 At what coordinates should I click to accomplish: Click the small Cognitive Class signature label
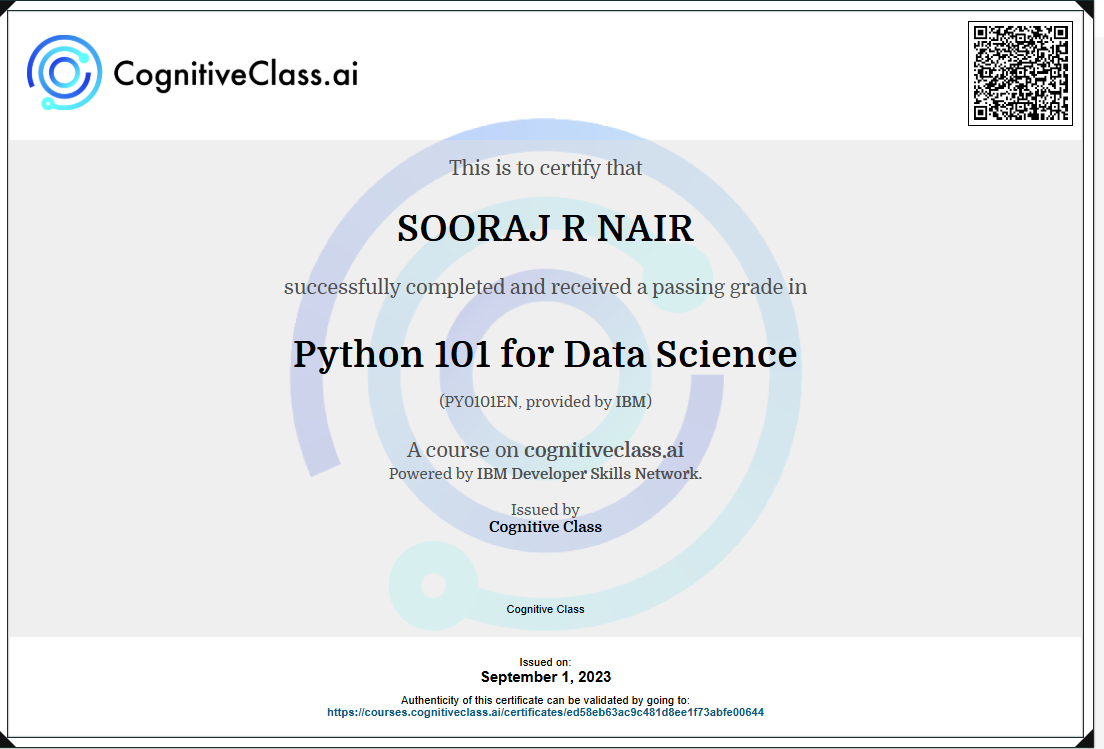[x=545, y=609]
